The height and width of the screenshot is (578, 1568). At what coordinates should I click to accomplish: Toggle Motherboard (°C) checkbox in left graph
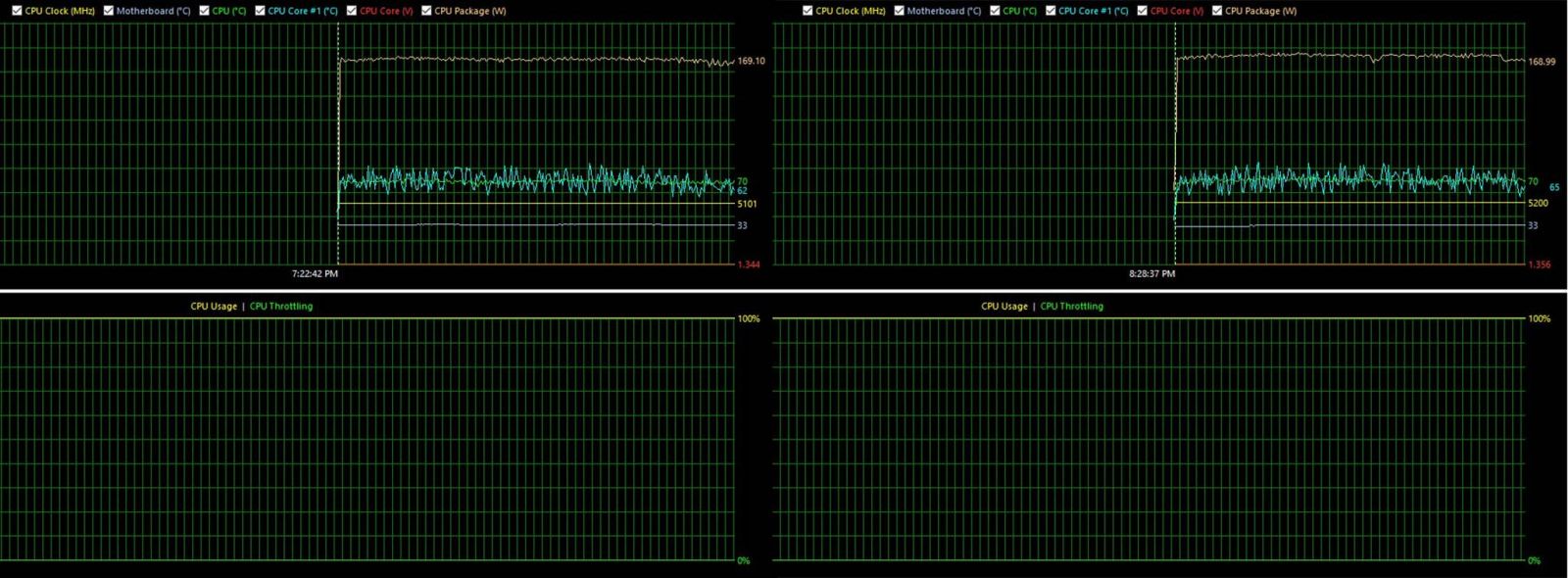coord(109,11)
